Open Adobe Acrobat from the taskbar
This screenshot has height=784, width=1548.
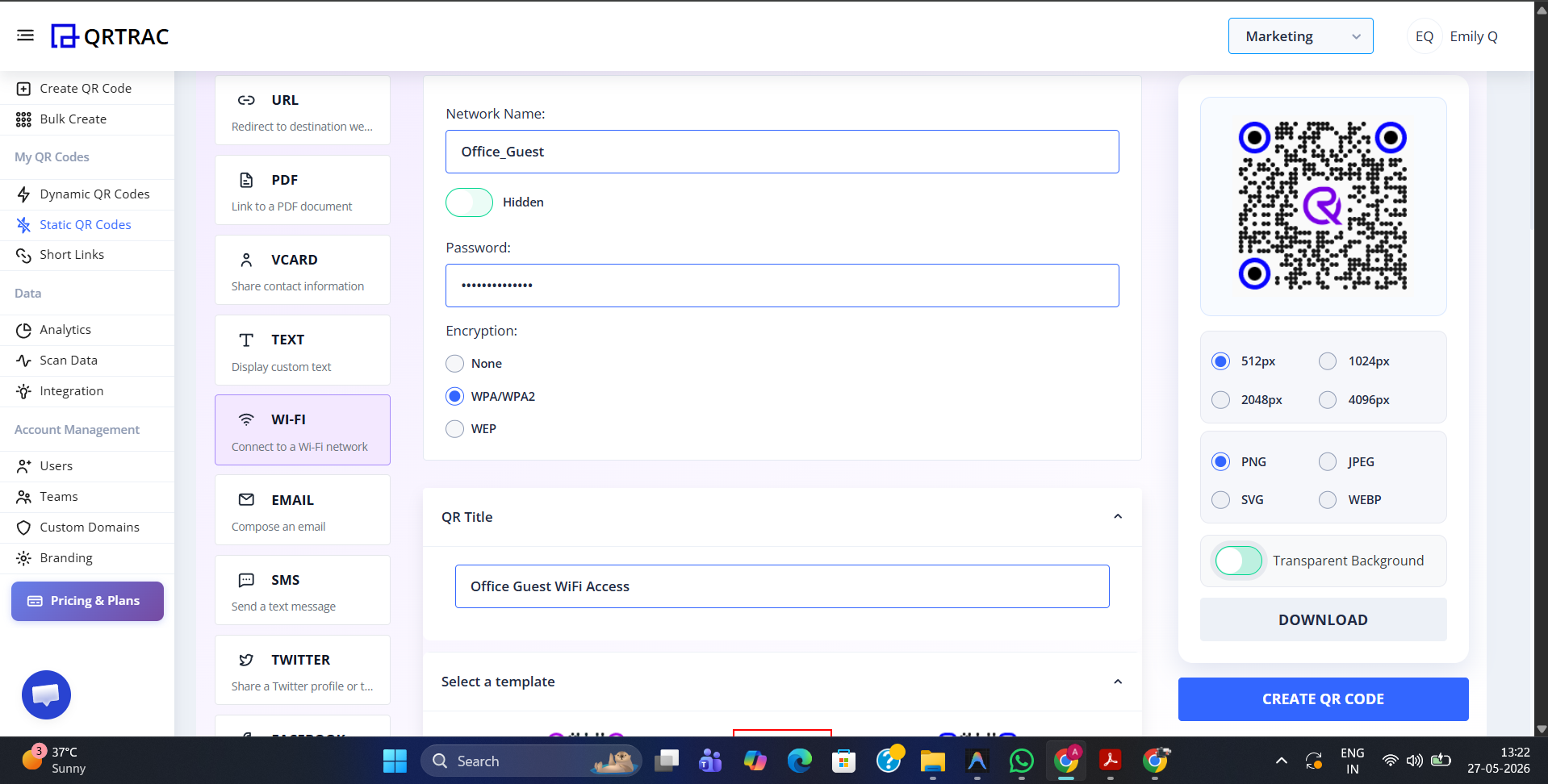pyautogui.click(x=1110, y=761)
